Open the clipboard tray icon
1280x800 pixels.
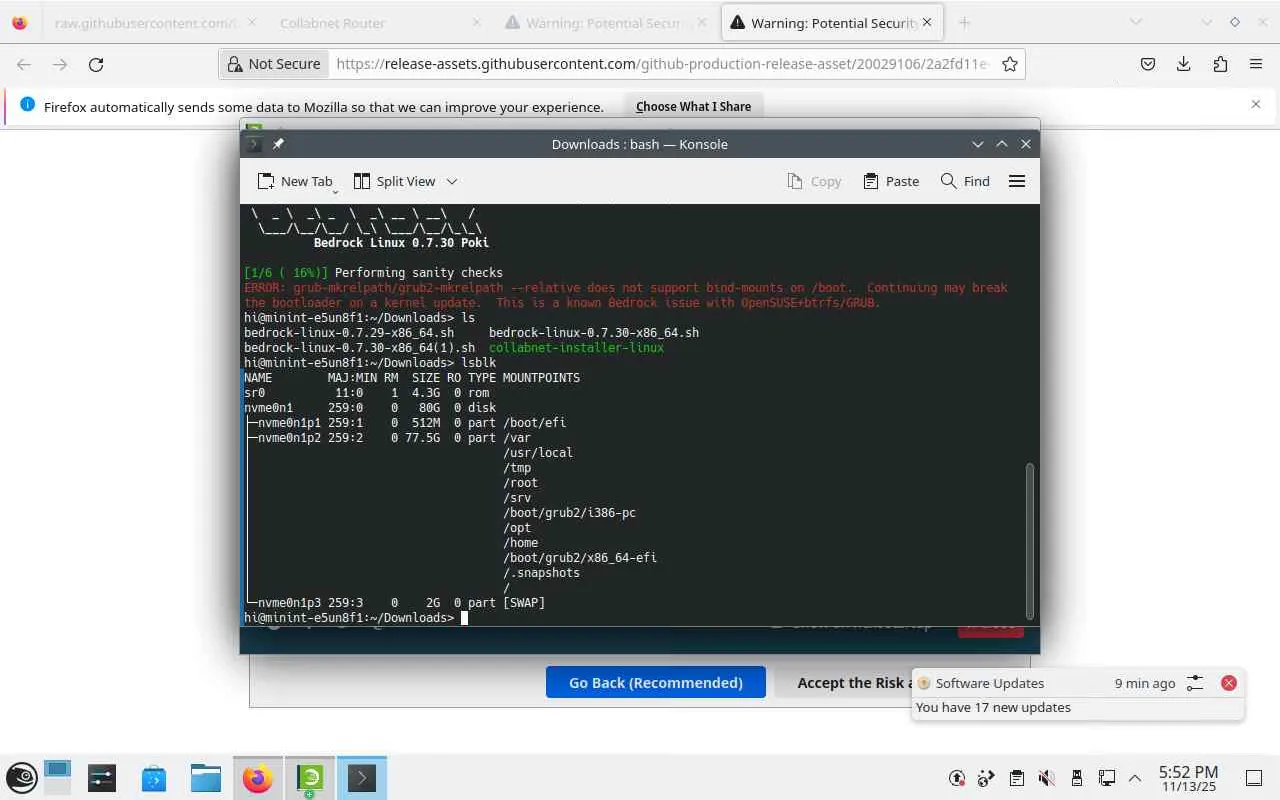point(1017,778)
